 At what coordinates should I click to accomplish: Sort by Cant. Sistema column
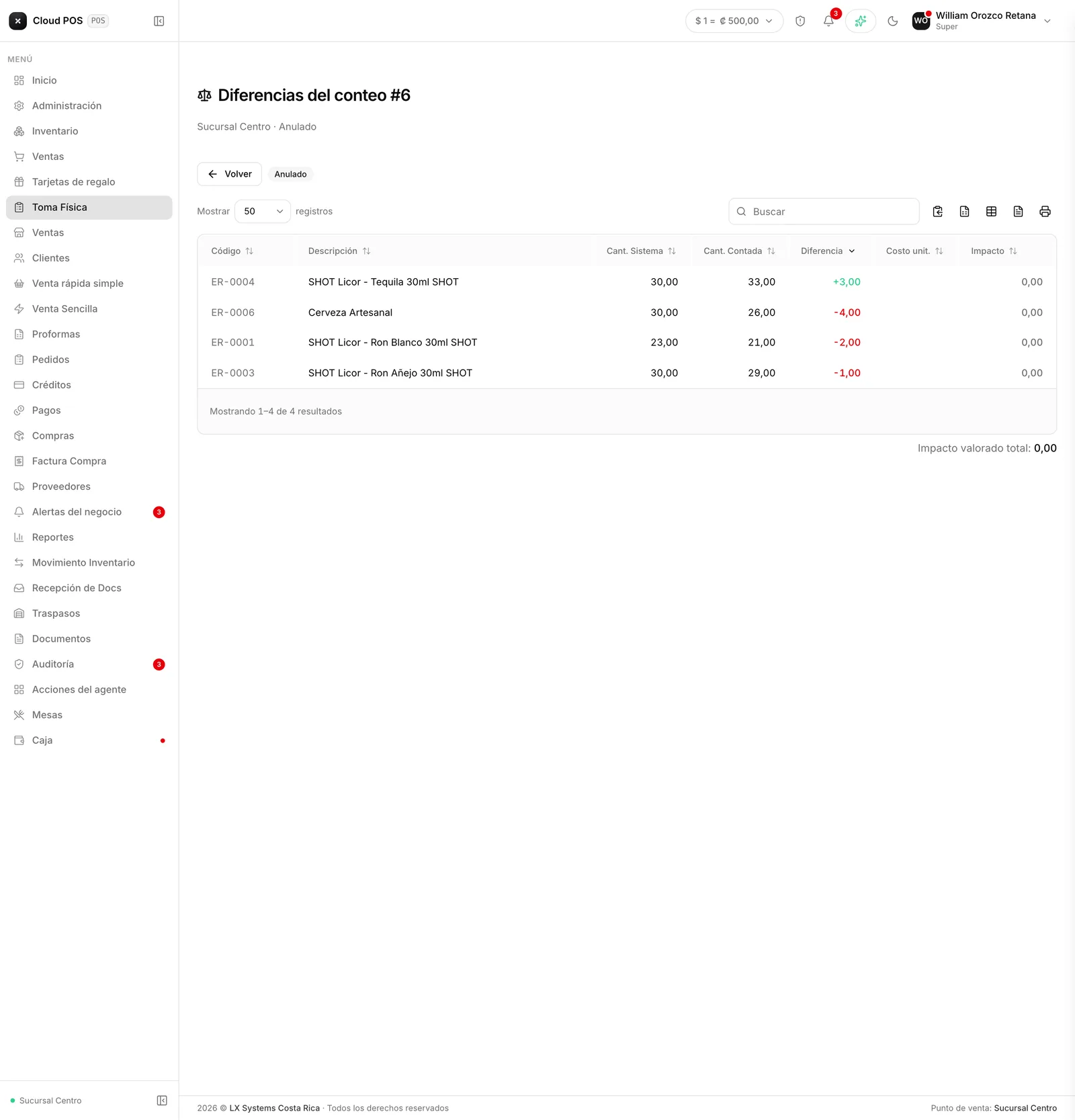[x=641, y=251]
